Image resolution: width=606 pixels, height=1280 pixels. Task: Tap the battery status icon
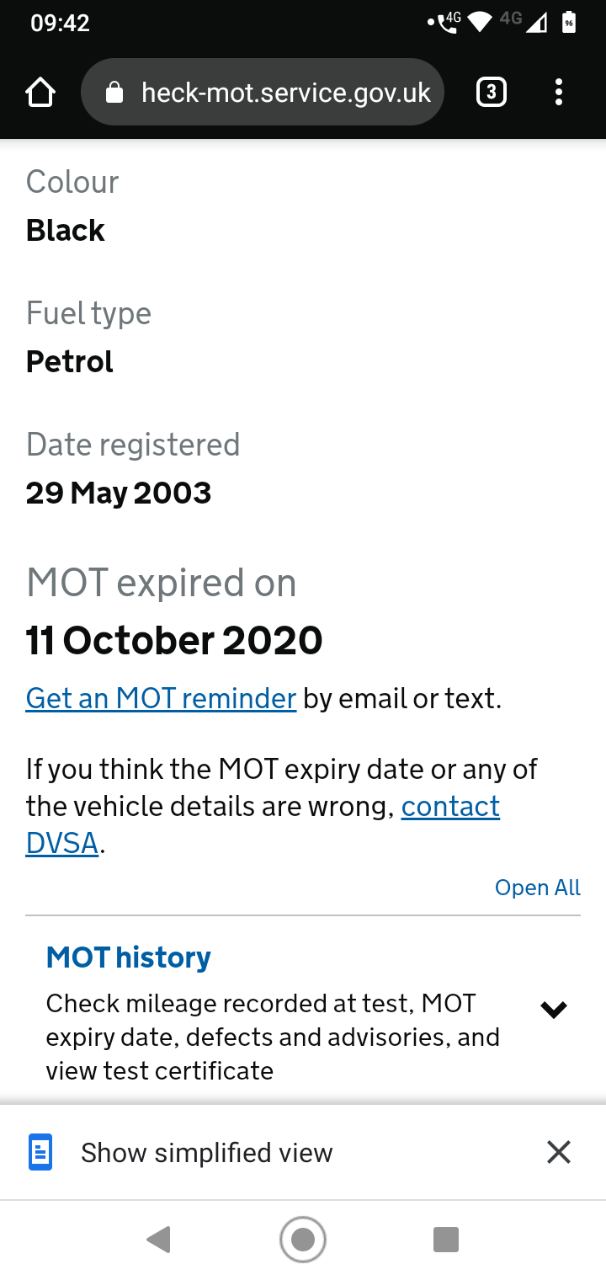[569, 21]
